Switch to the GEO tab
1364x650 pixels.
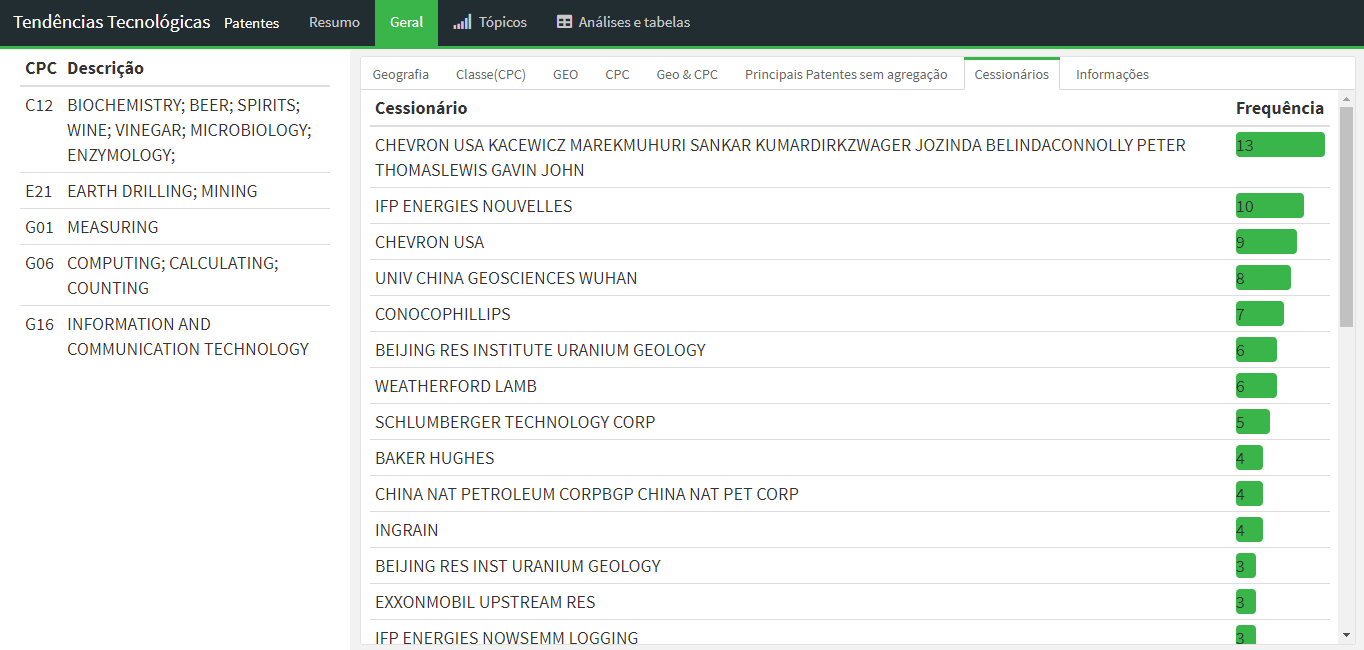coord(565,74)
